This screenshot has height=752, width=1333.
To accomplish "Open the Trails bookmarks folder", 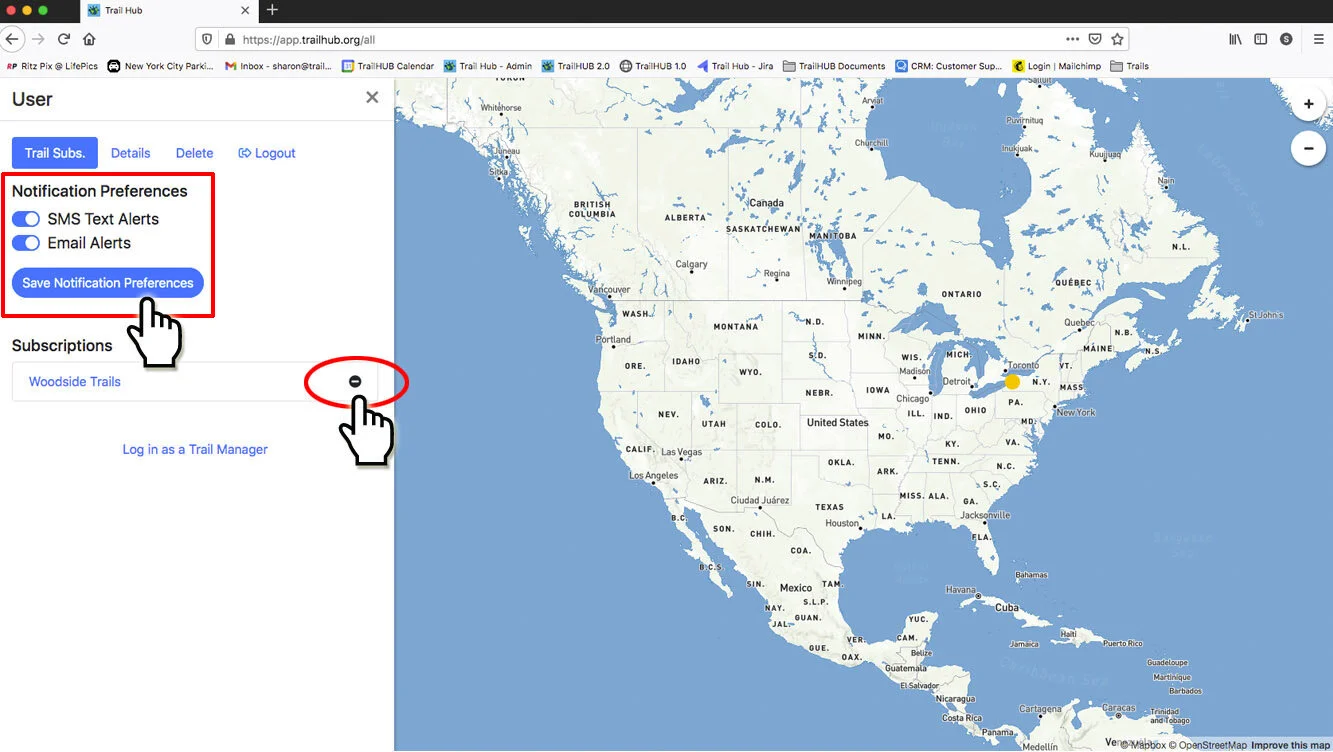I will [1129, 66].
